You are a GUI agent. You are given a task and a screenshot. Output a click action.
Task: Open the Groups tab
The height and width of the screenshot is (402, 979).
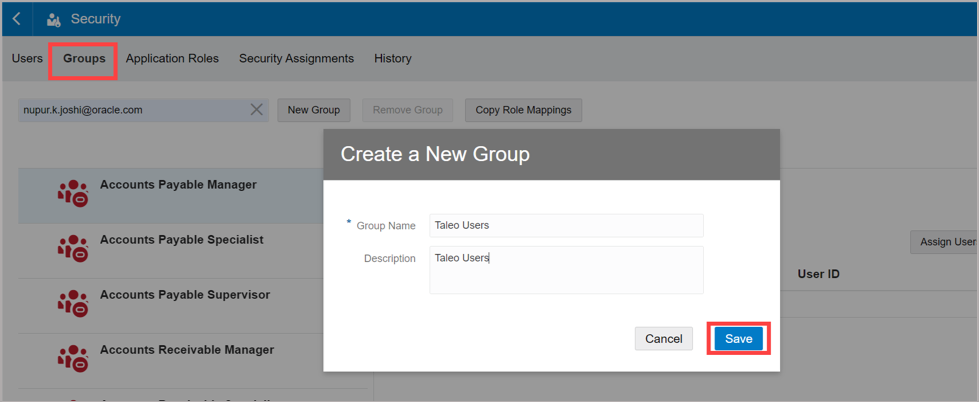tap(84, 59)
